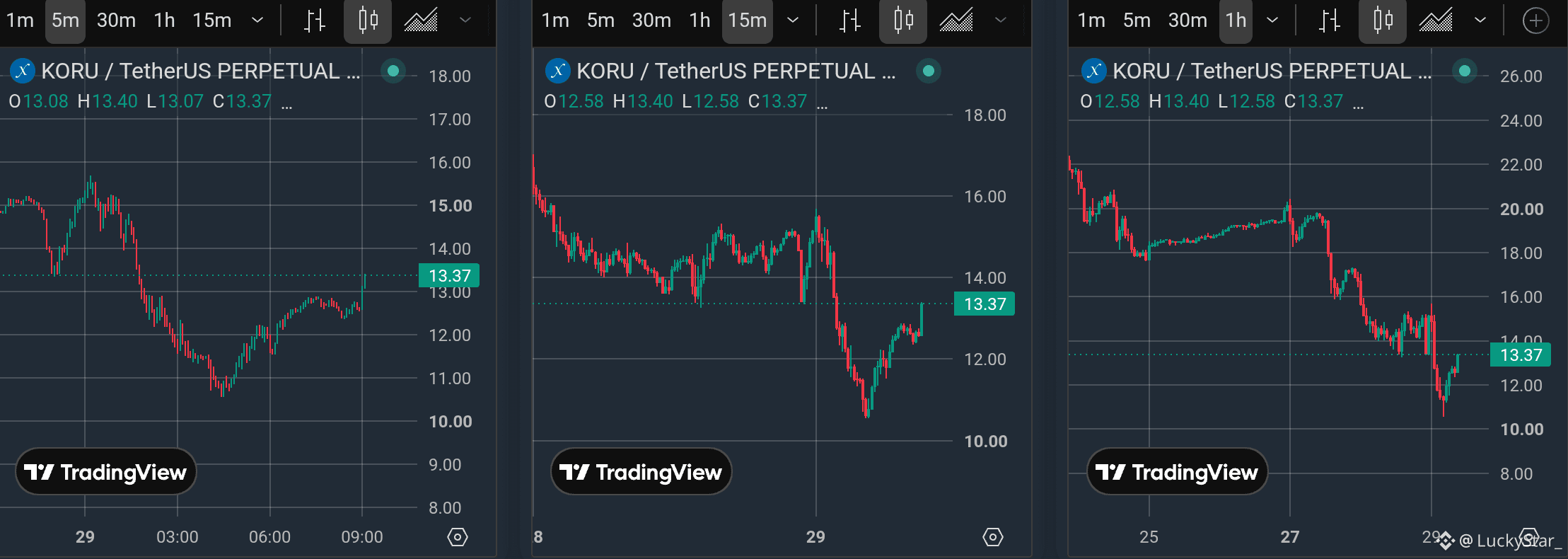Select area chart style in right chart
The image size is (1568, 559).
[x=1436, y=21]
